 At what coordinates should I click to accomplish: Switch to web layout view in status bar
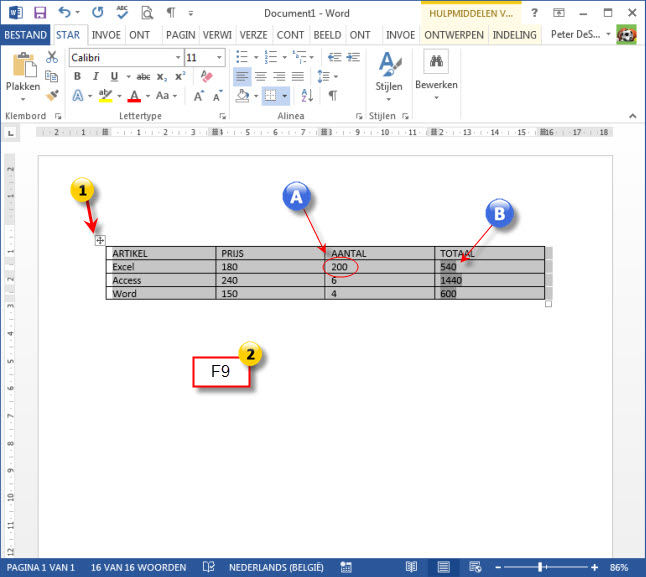(475, 567)
